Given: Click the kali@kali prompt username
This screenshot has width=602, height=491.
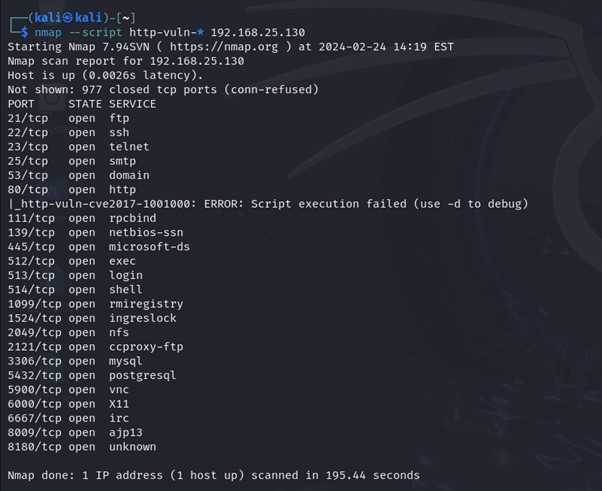Looking at the screenshot, I should click(x=68, y=18).
